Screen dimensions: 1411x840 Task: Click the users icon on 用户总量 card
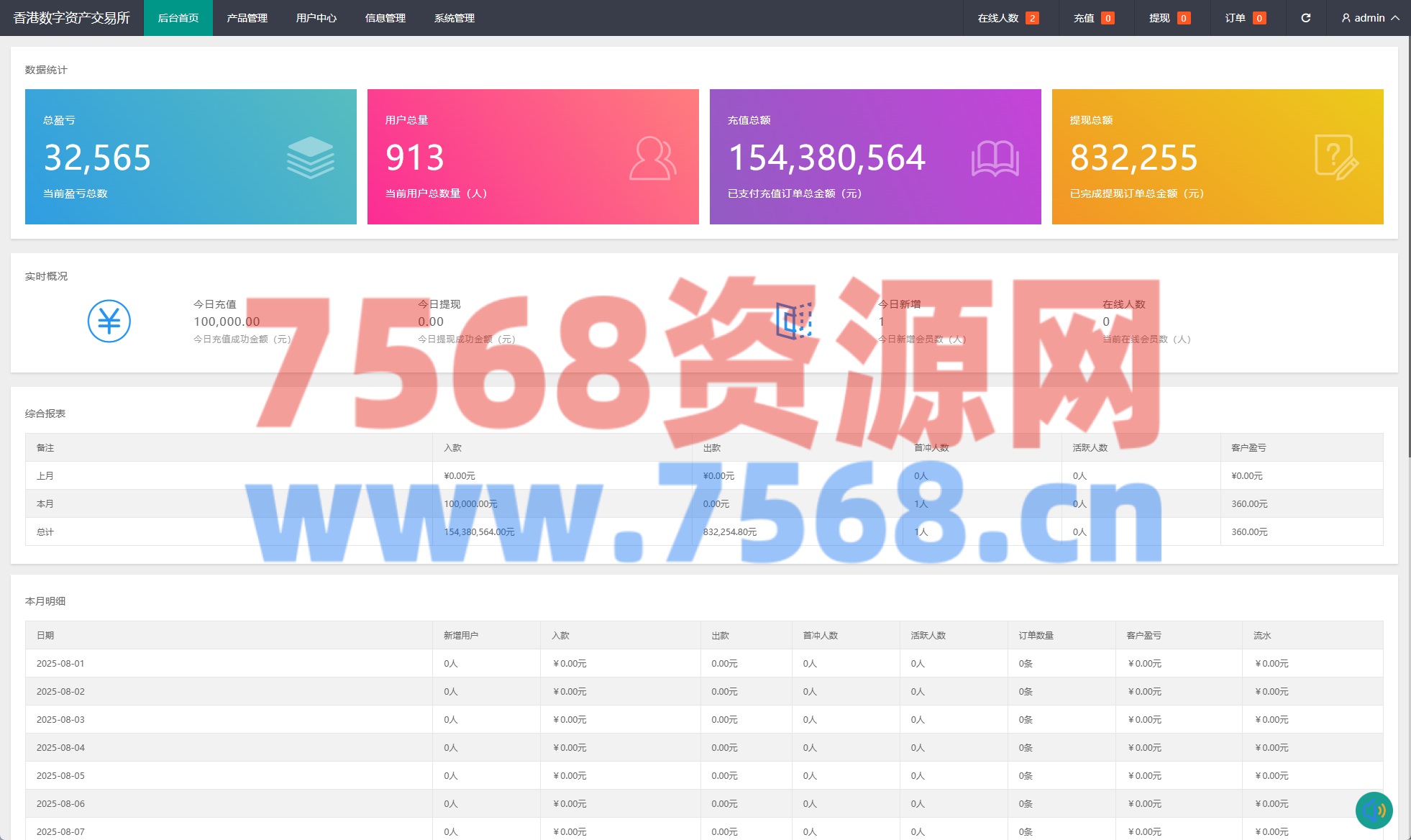(652, 158)
